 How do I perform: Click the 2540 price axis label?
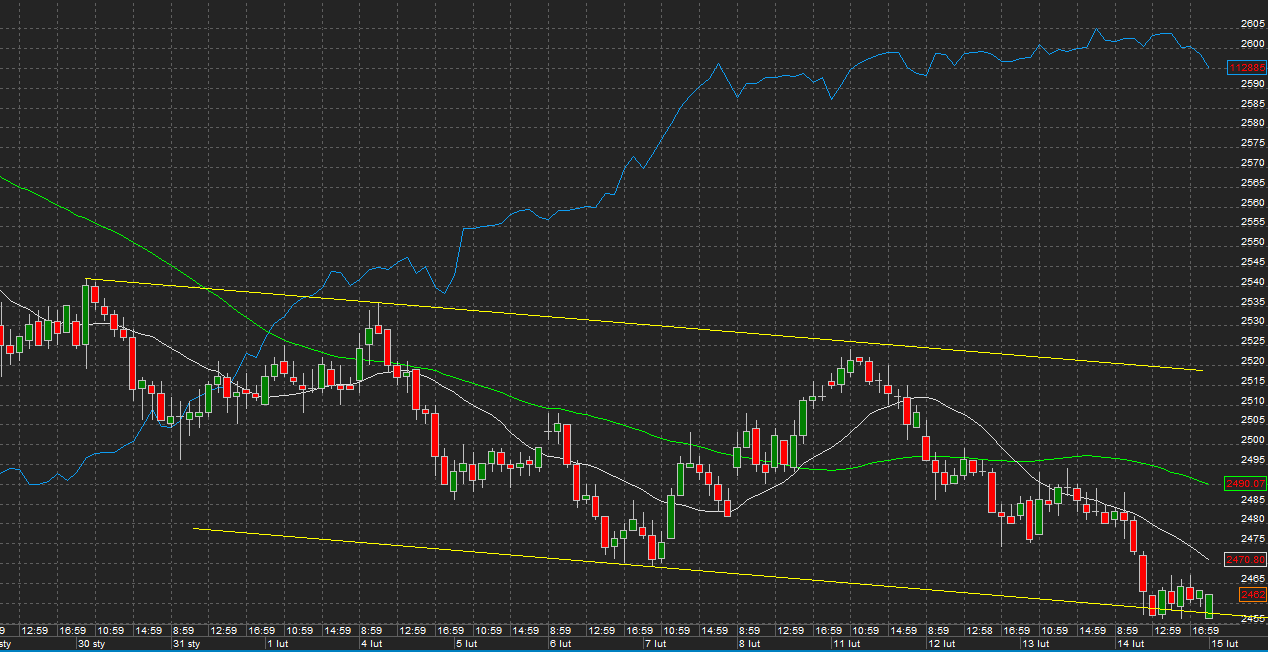tap(1252, 282)
